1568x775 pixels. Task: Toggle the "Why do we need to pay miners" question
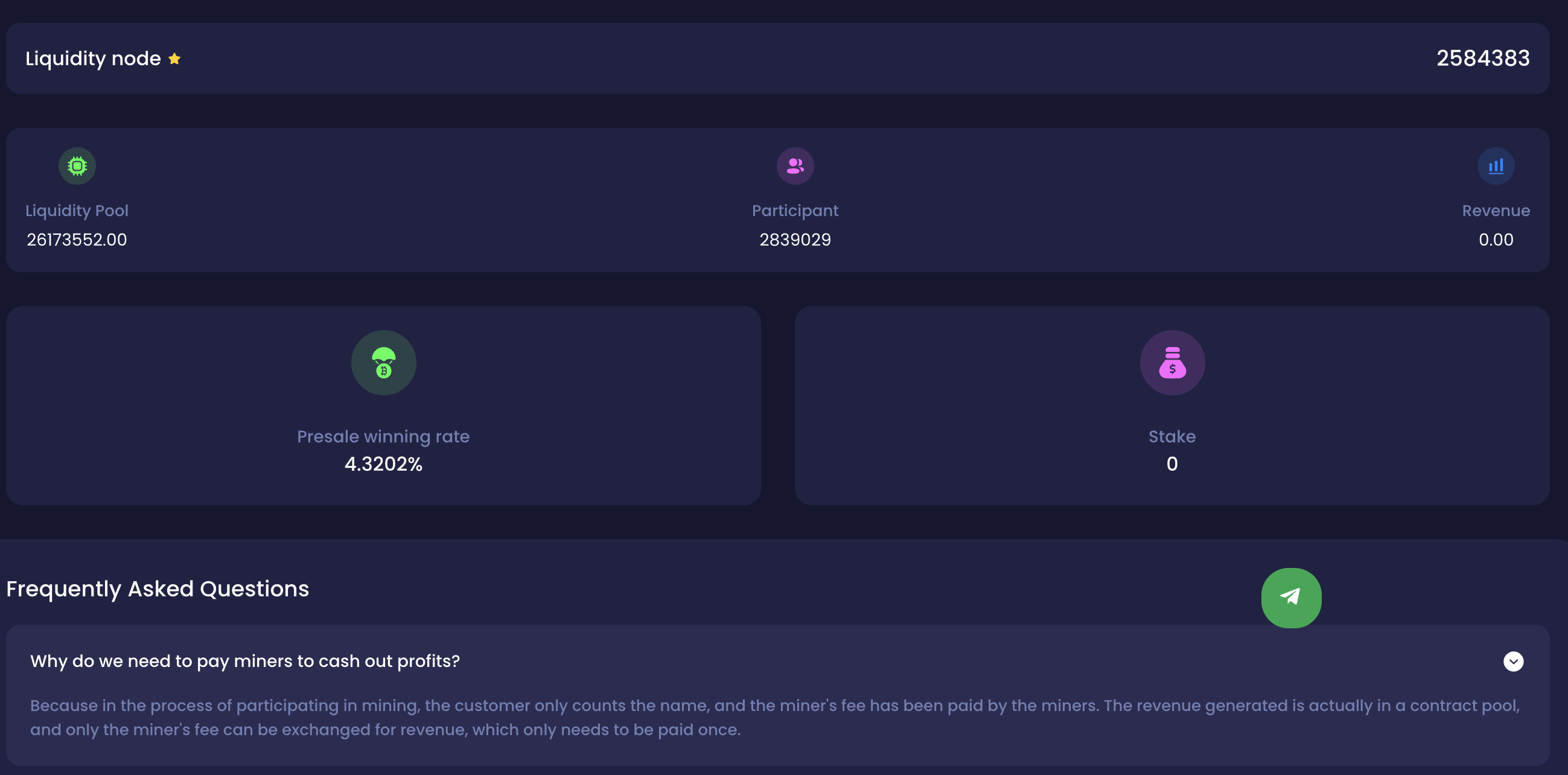[245, 661]
